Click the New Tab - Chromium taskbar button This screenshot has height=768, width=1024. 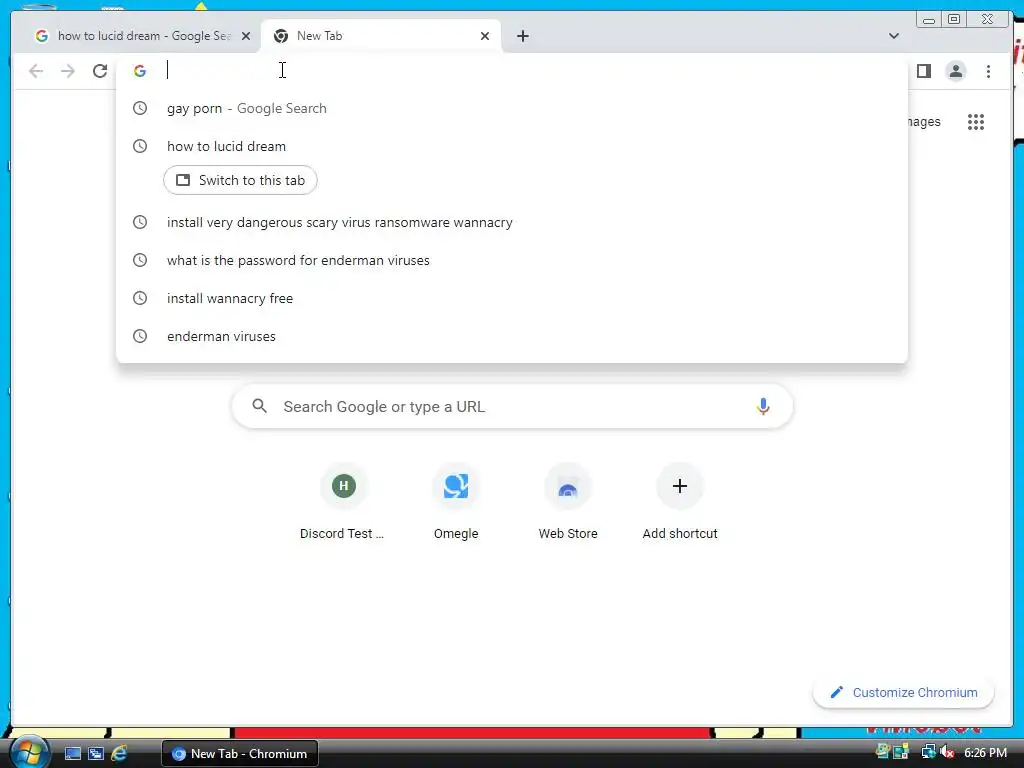coord(240,754)
